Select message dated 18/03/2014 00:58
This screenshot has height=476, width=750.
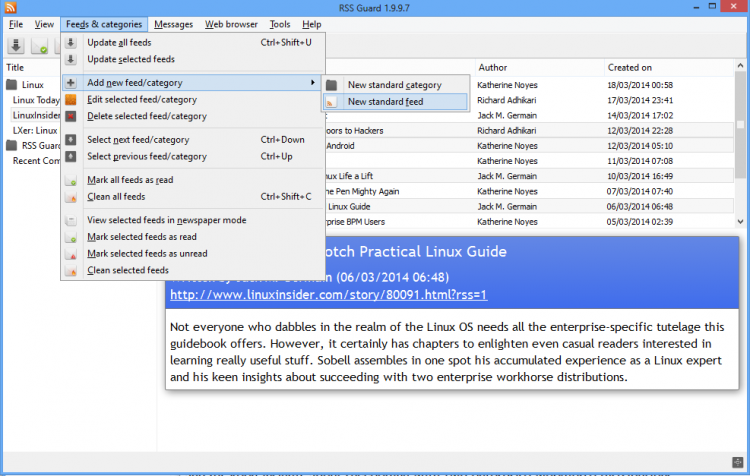pos(529,85)
